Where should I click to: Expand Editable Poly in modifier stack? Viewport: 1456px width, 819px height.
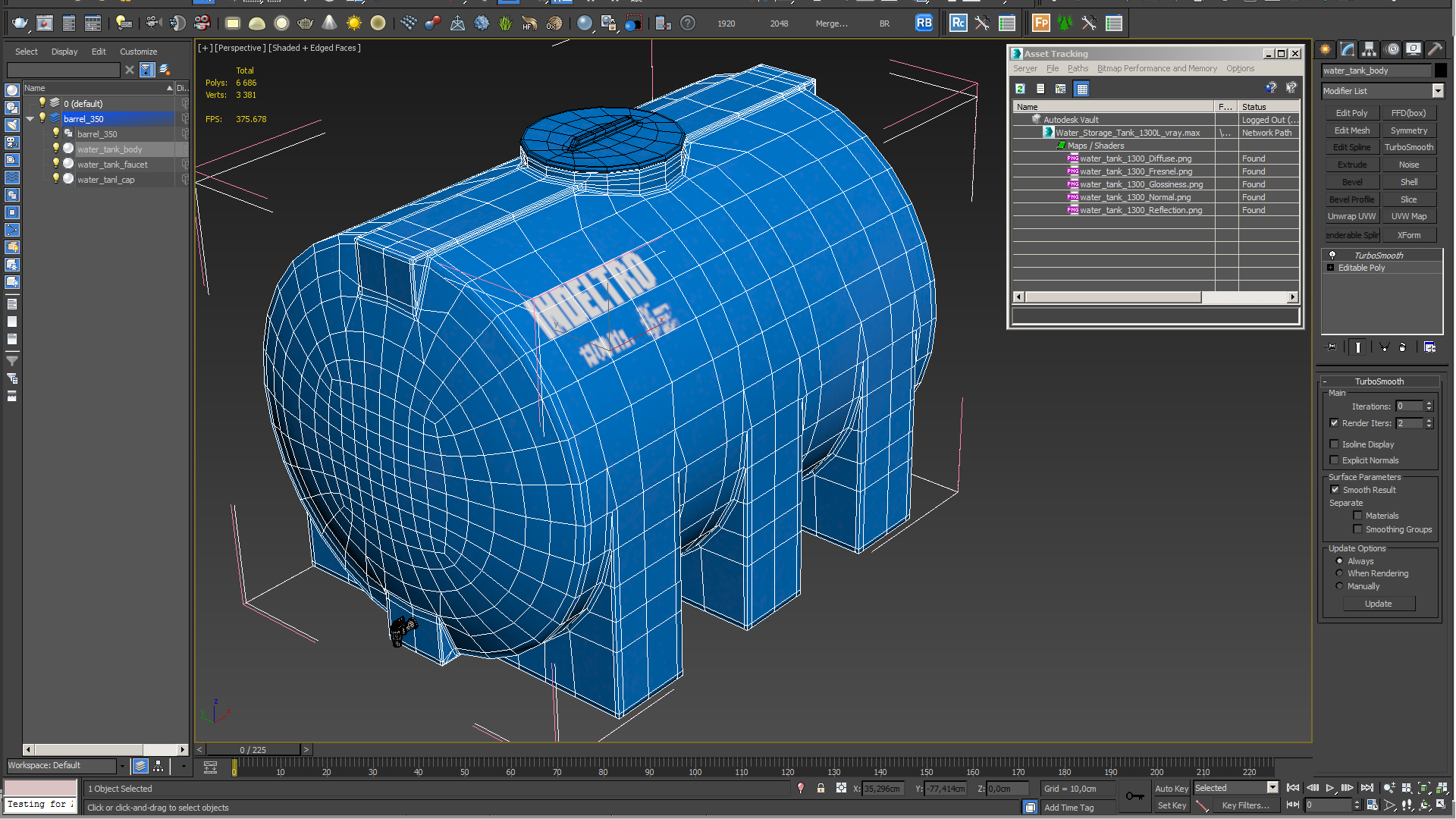click(1330, 268)
